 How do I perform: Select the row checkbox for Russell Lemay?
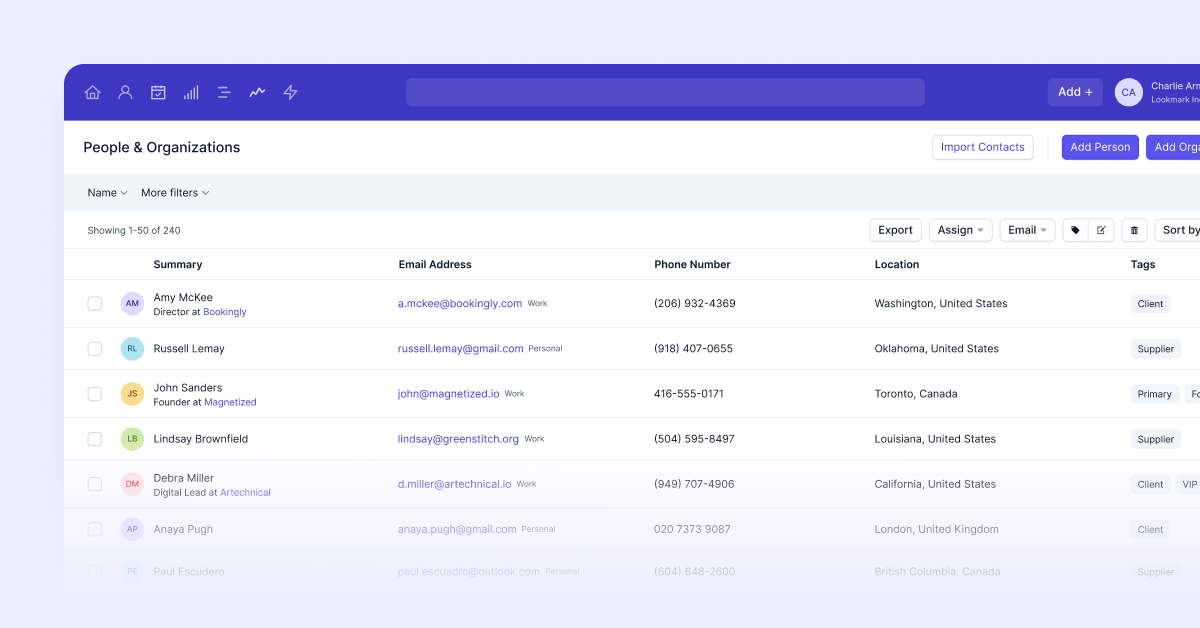click(x=94, y=348)
